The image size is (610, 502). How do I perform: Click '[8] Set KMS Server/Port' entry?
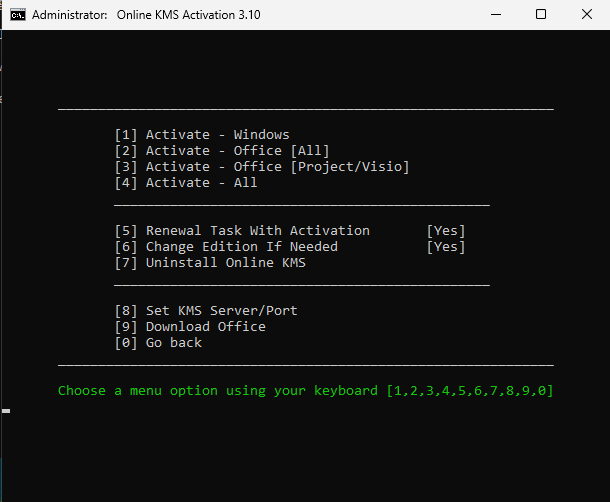pyautogui.click(x=206, y=311)
